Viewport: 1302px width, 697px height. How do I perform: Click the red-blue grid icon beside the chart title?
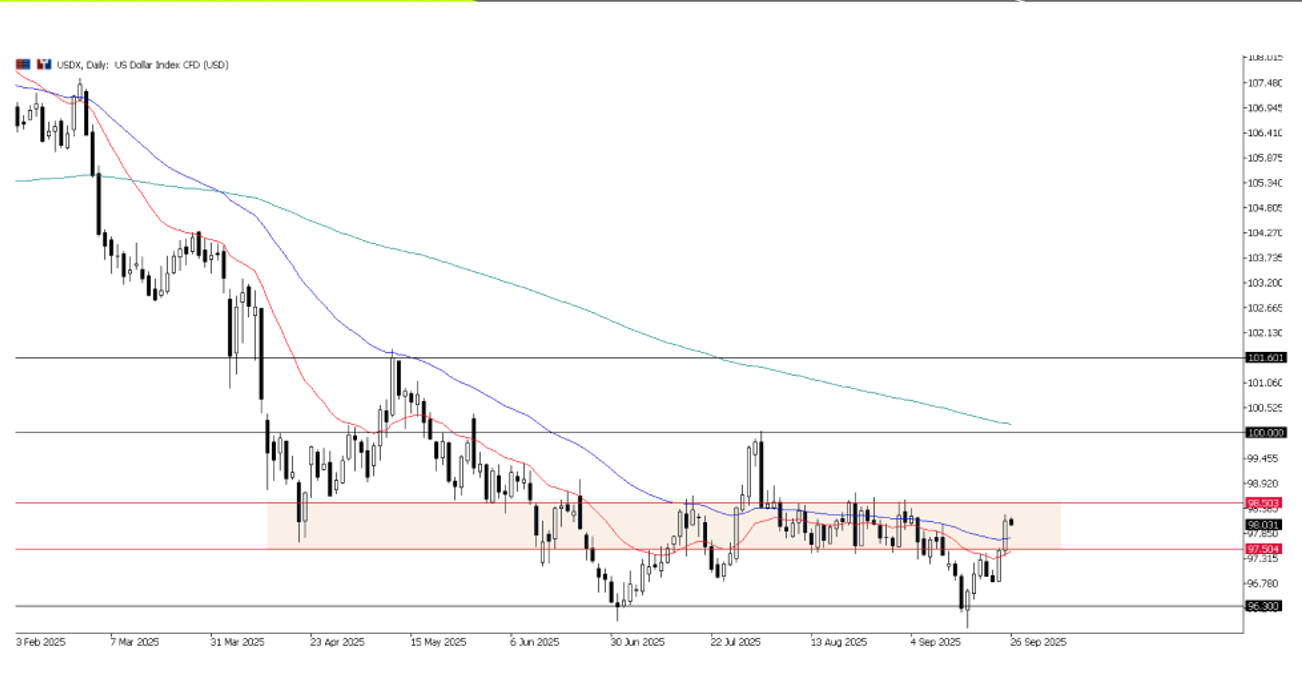(22, 64)
